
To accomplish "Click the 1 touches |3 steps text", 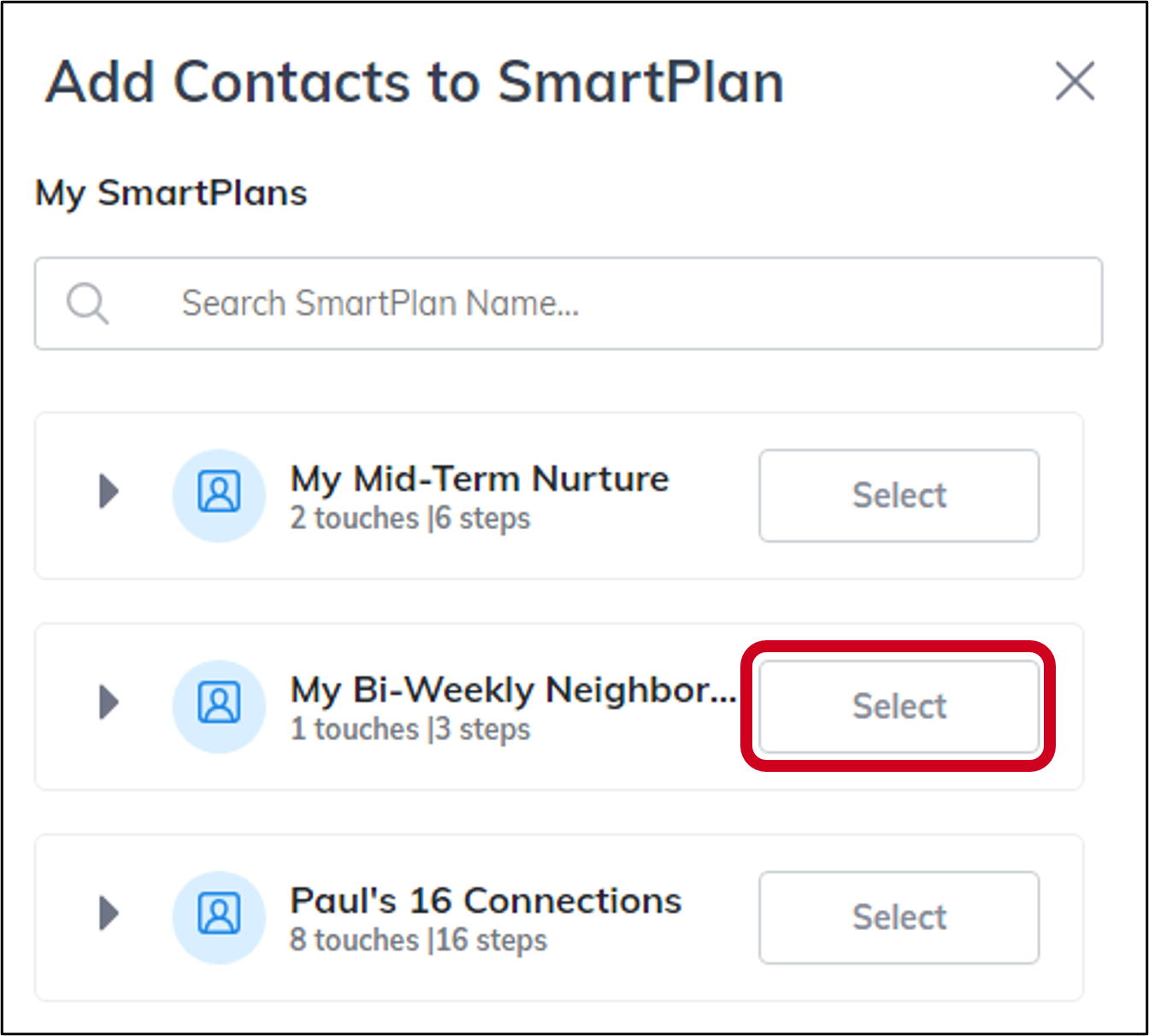I will click(x=410, y=729).
